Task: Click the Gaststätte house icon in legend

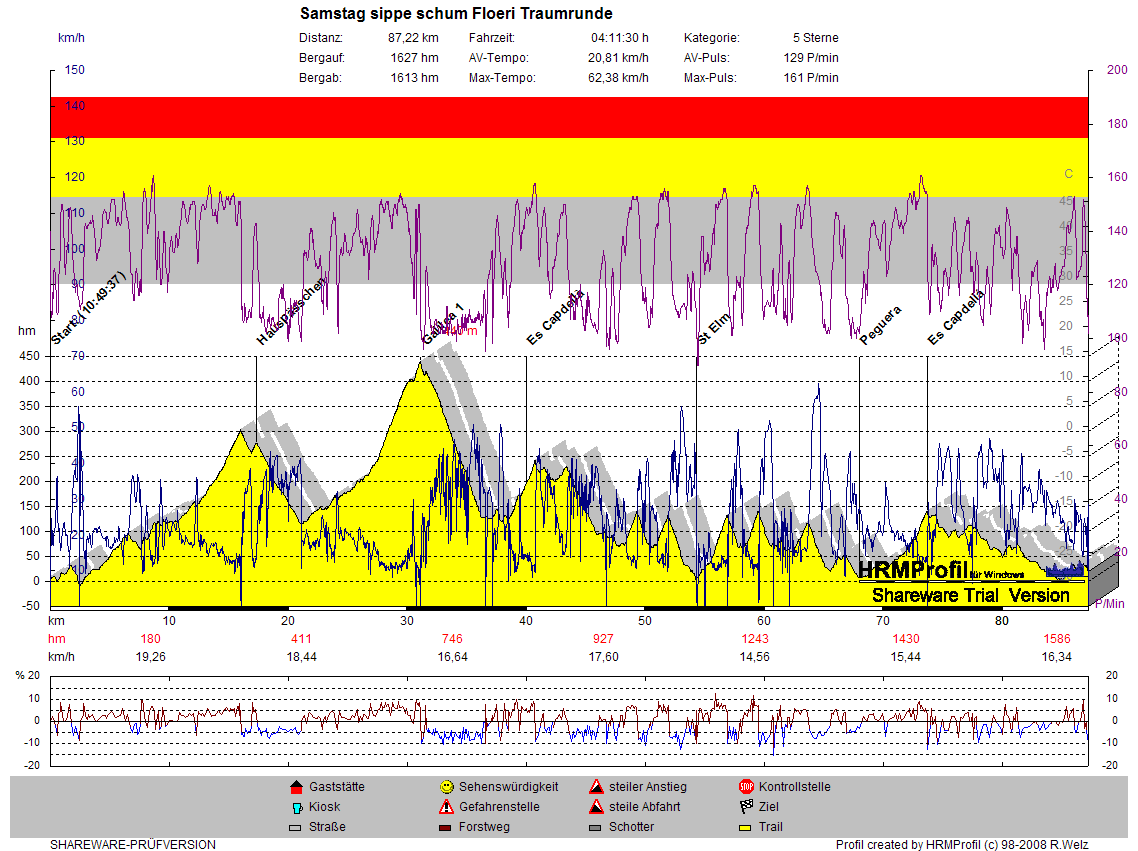Action: coord(295,787)
